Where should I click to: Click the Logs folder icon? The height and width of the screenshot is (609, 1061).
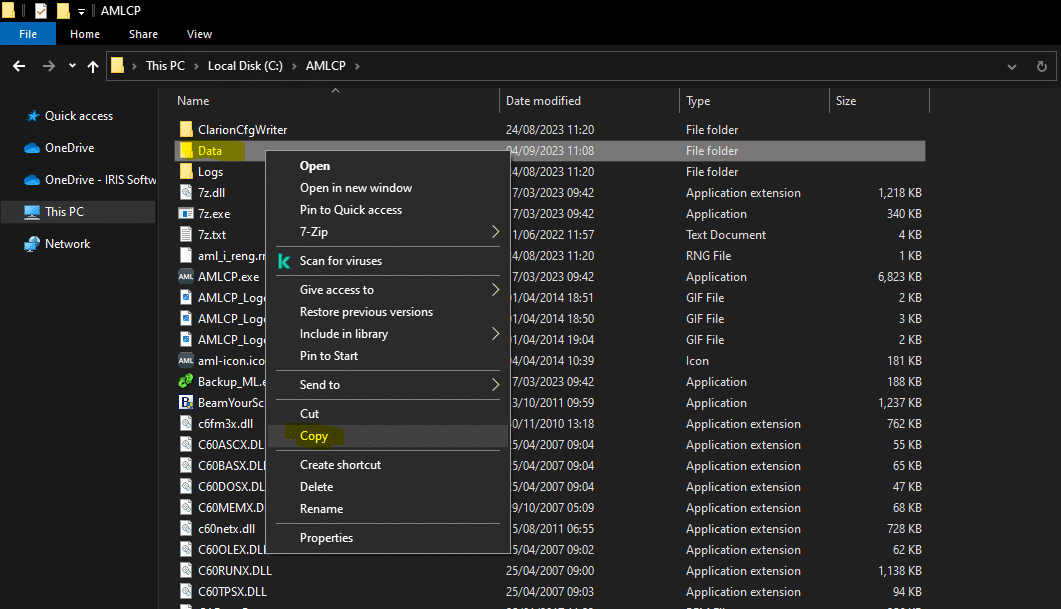pos(186,171)
